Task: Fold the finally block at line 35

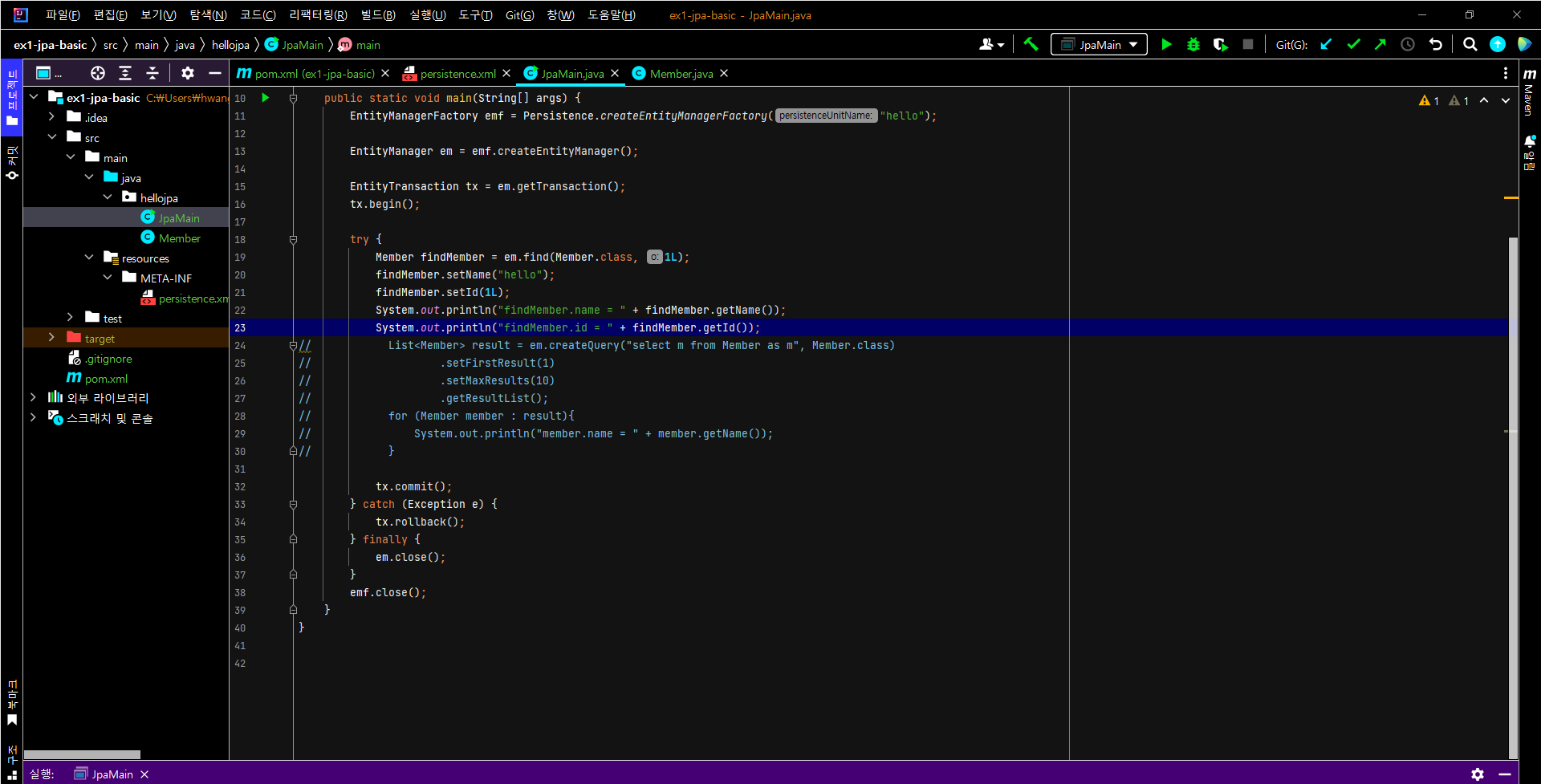Action: (x=293, y=540)
